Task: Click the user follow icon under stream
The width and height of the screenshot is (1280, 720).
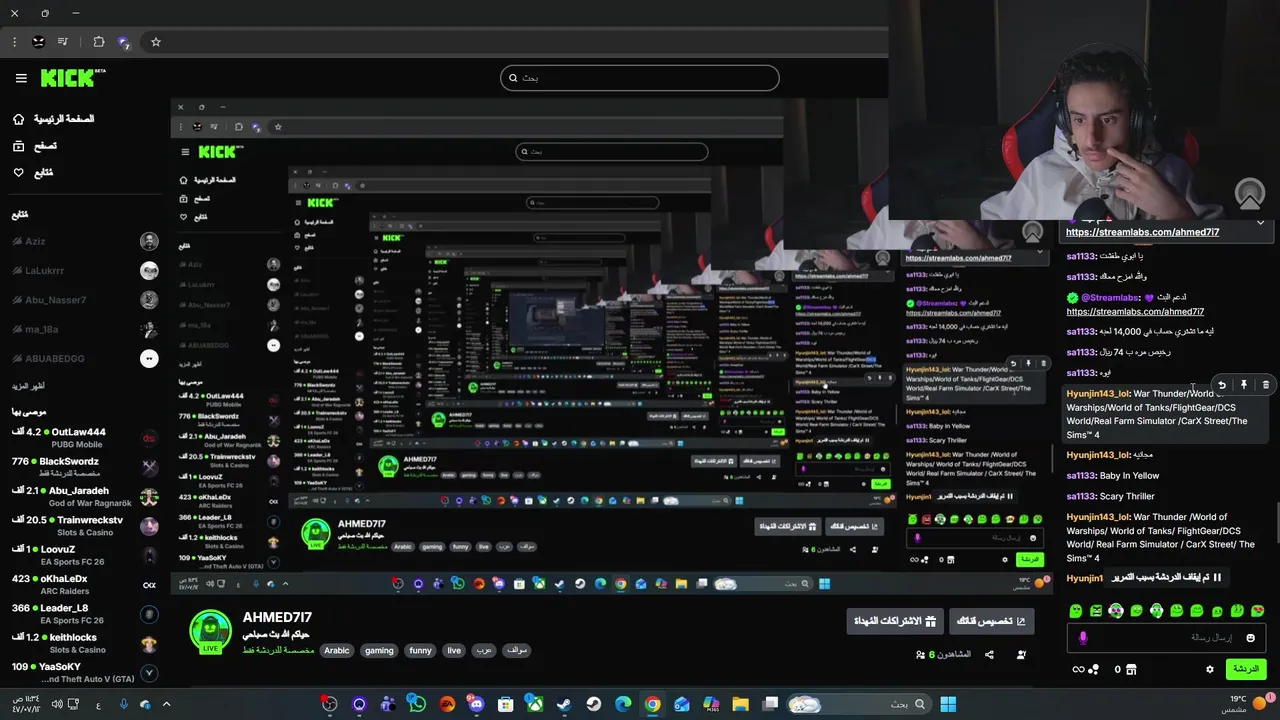Action: [x=1021, y=655]
